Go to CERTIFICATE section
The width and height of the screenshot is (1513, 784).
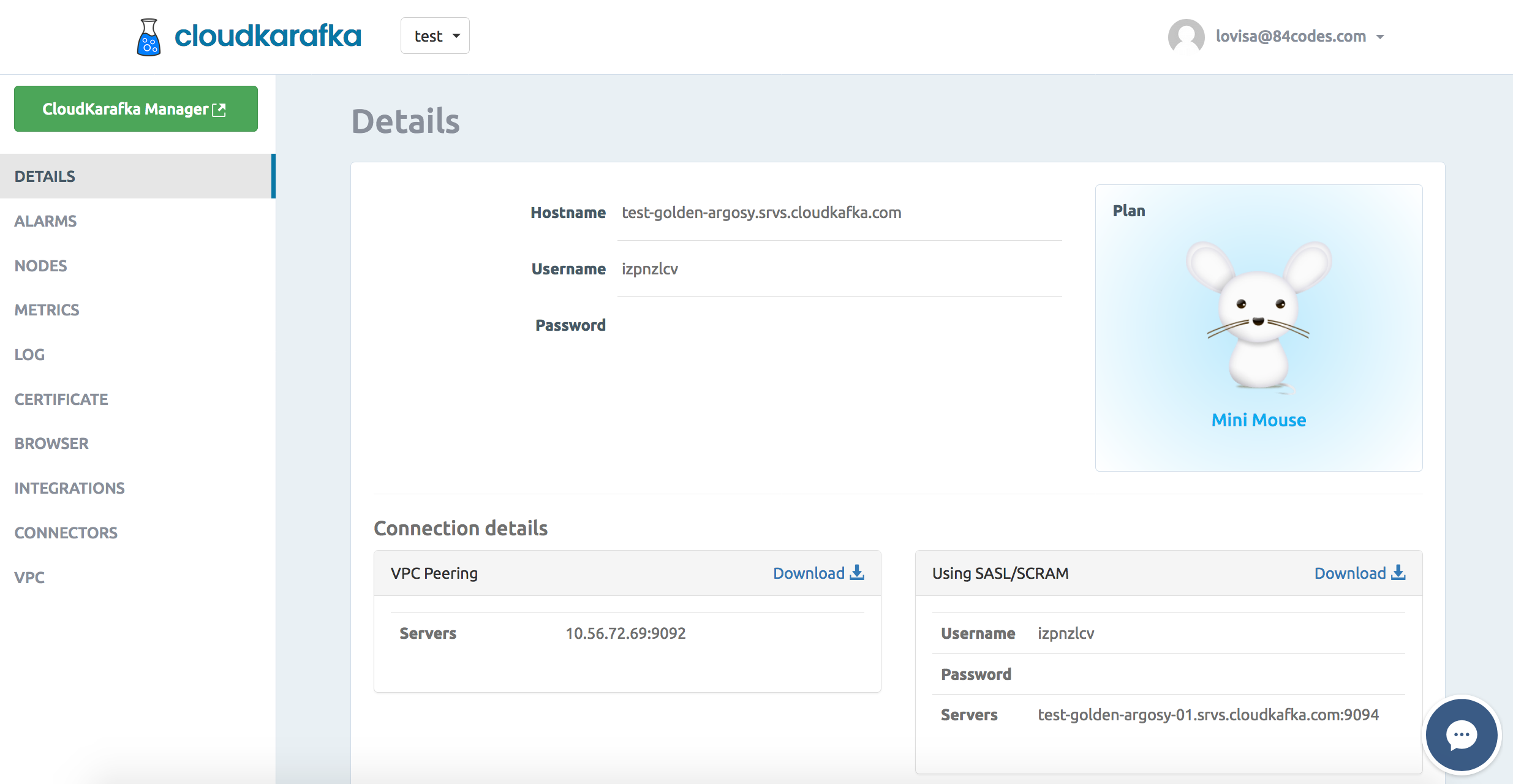point(61,399)
